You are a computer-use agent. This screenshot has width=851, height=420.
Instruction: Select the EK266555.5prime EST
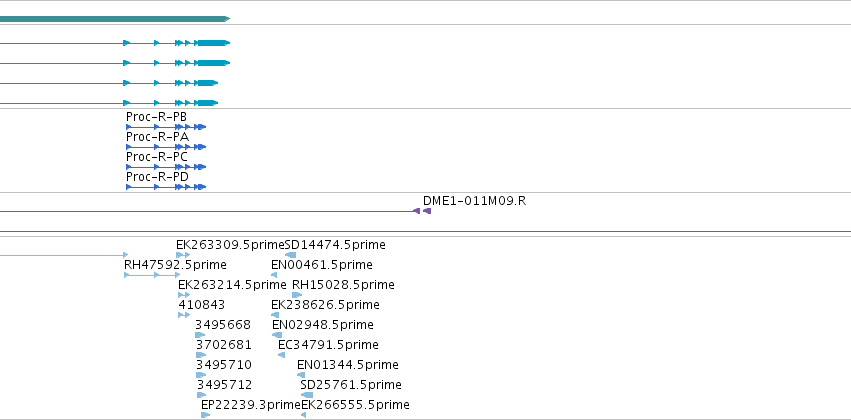(x=355, y=405)
